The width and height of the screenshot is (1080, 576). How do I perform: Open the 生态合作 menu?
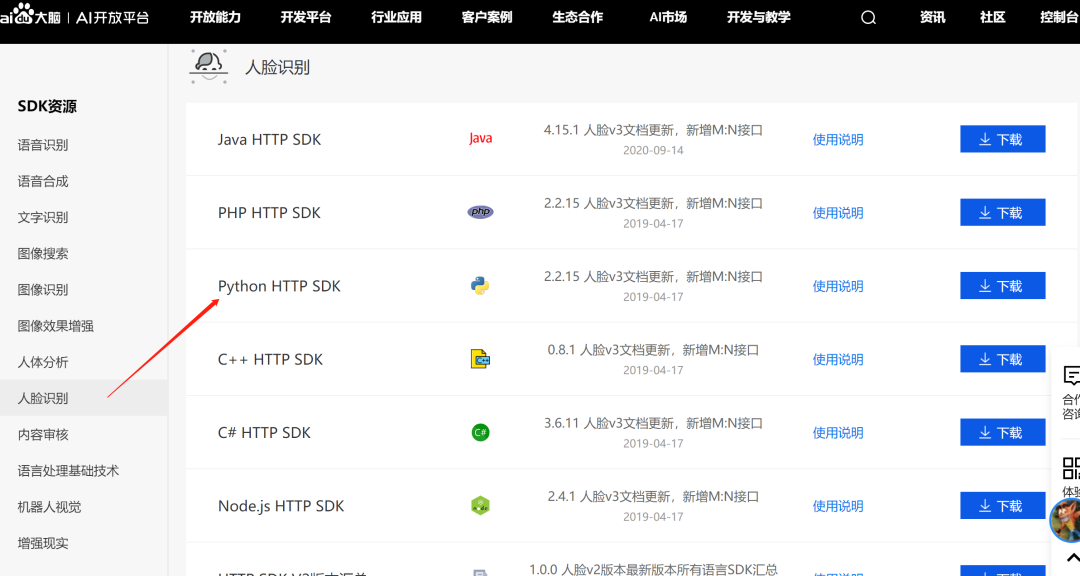[x=577, y=17]
